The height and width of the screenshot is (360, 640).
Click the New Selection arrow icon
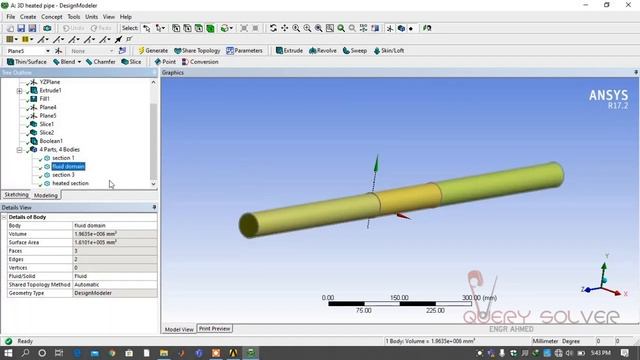[147, 28]
